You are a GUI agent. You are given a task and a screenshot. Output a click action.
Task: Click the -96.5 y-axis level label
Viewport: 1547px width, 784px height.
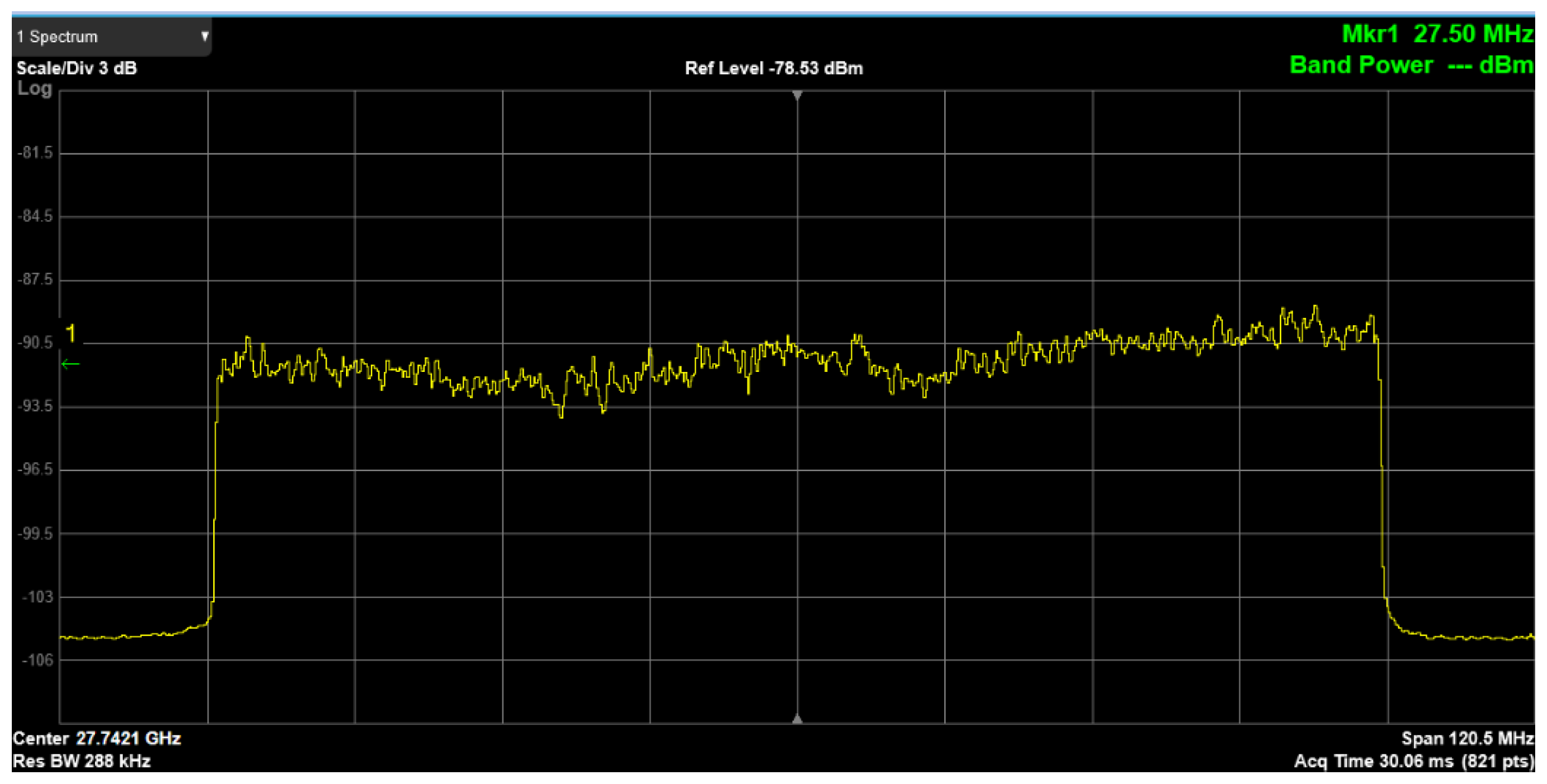pos(35,469)
